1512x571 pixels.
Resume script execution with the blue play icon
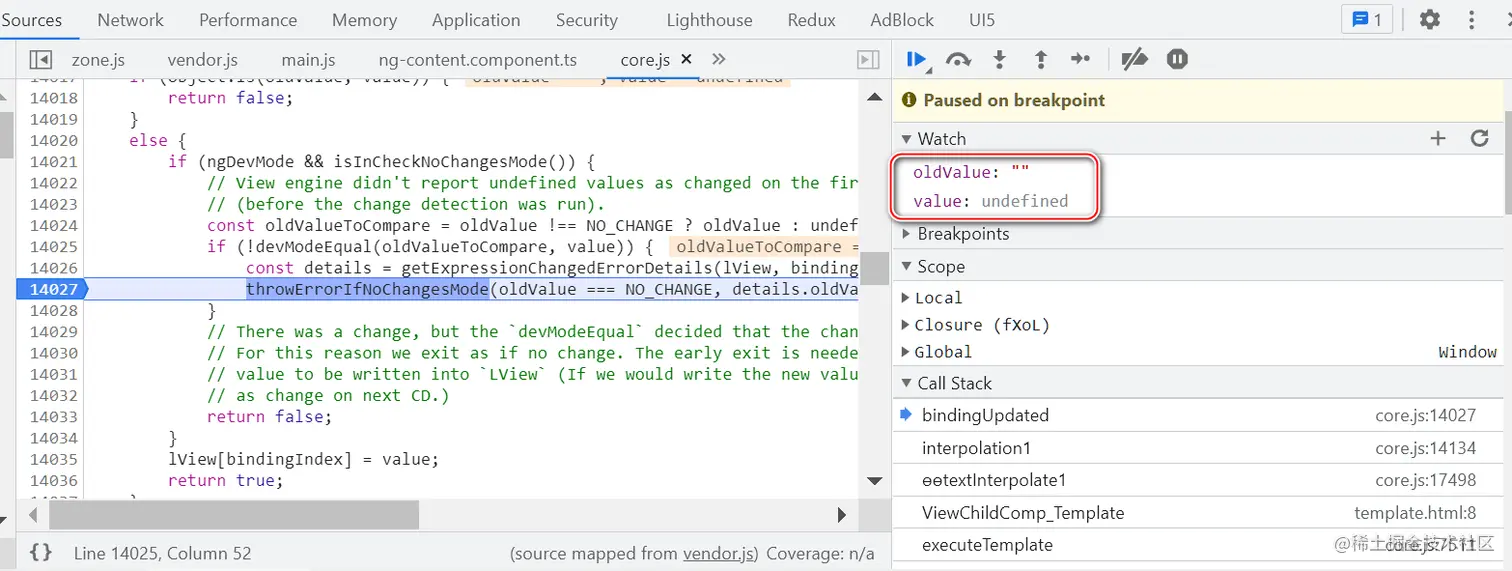916,60
